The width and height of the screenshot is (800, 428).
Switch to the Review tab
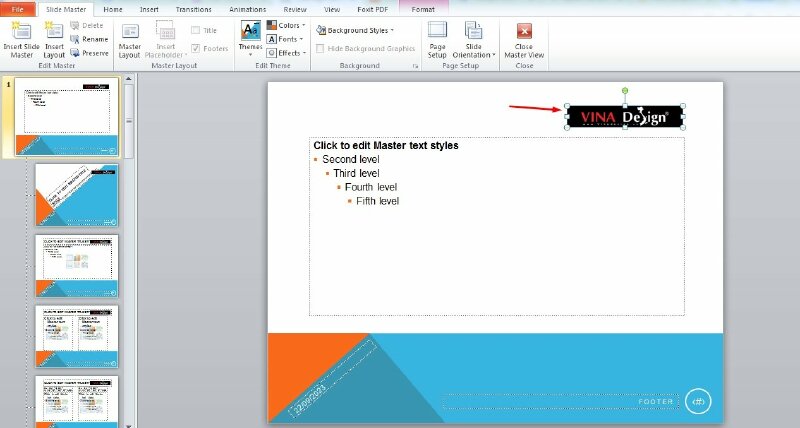(295, 9)
